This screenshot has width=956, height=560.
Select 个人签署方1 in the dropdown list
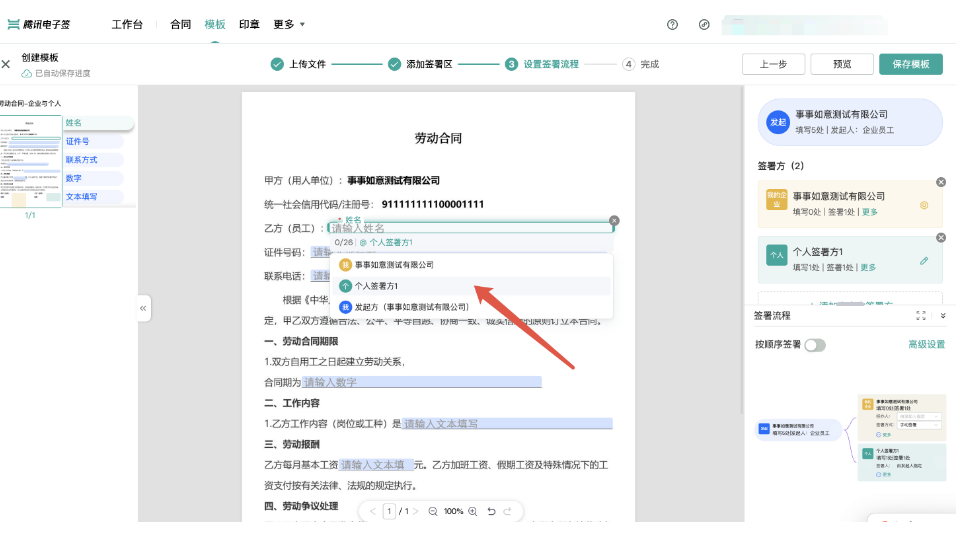click(471, 285)
